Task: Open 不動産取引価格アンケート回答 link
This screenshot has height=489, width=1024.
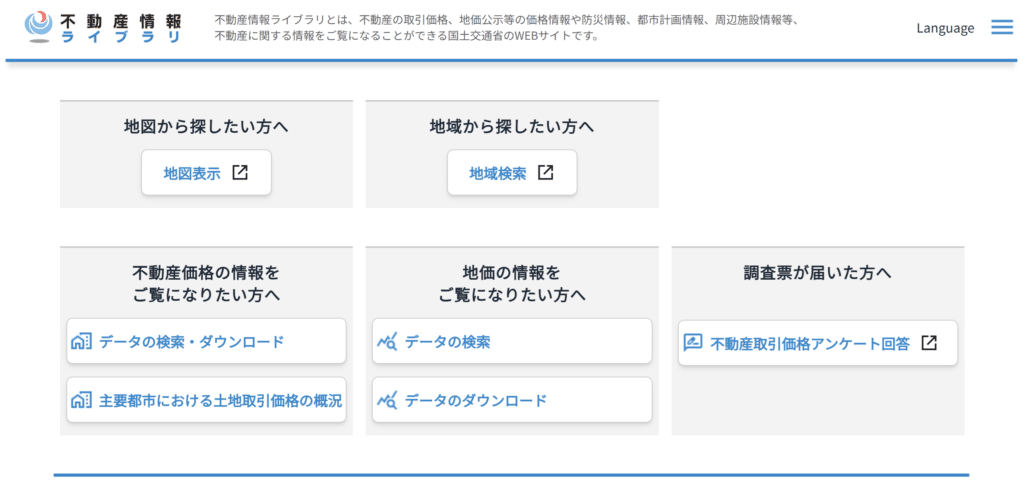Action: coord(810,344)
